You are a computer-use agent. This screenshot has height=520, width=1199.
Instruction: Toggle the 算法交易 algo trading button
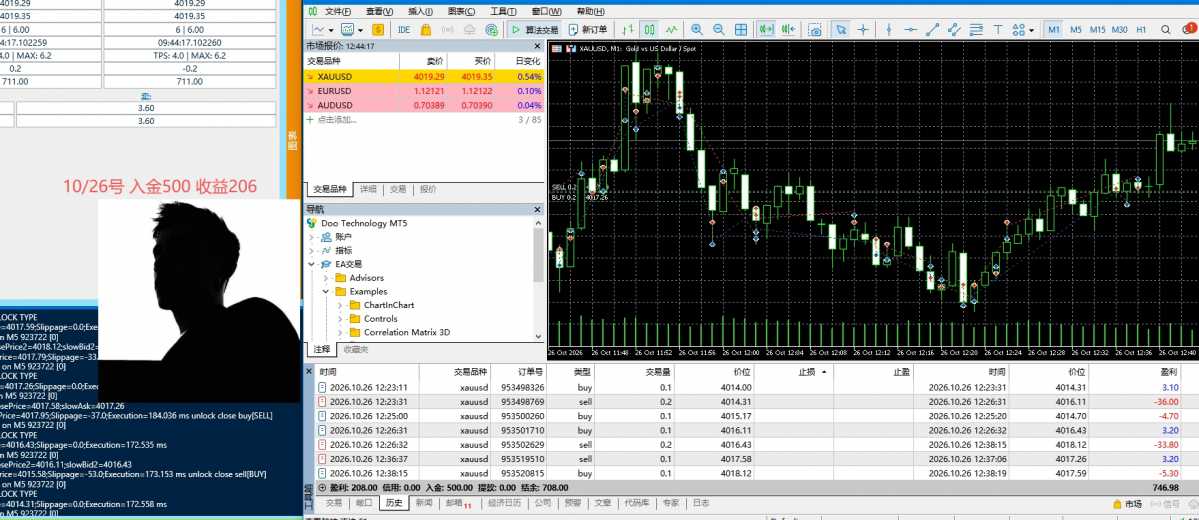pyautogui.click(x=534, y=29)
